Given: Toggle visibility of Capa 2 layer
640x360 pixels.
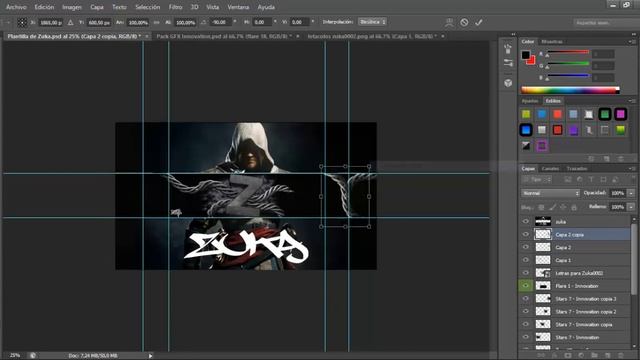Looking at the screenshot, I should (526, 247).
